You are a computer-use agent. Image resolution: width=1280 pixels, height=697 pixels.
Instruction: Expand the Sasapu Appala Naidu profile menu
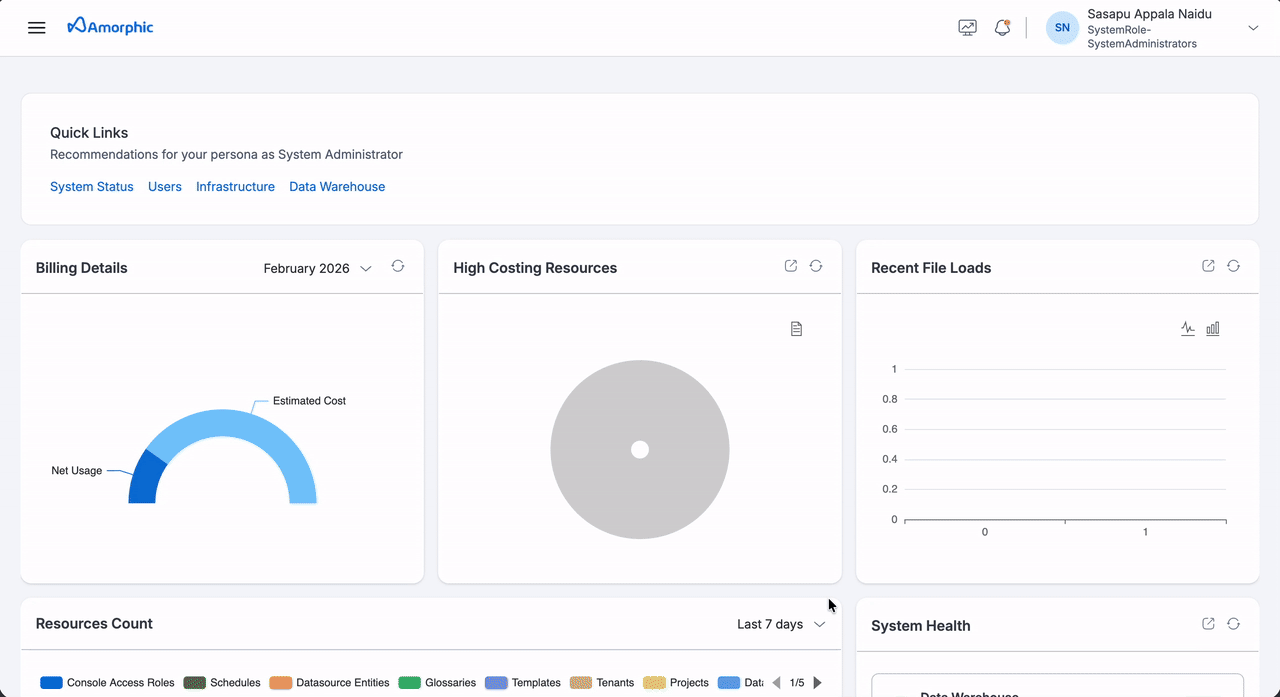[x=1253, y=27]
